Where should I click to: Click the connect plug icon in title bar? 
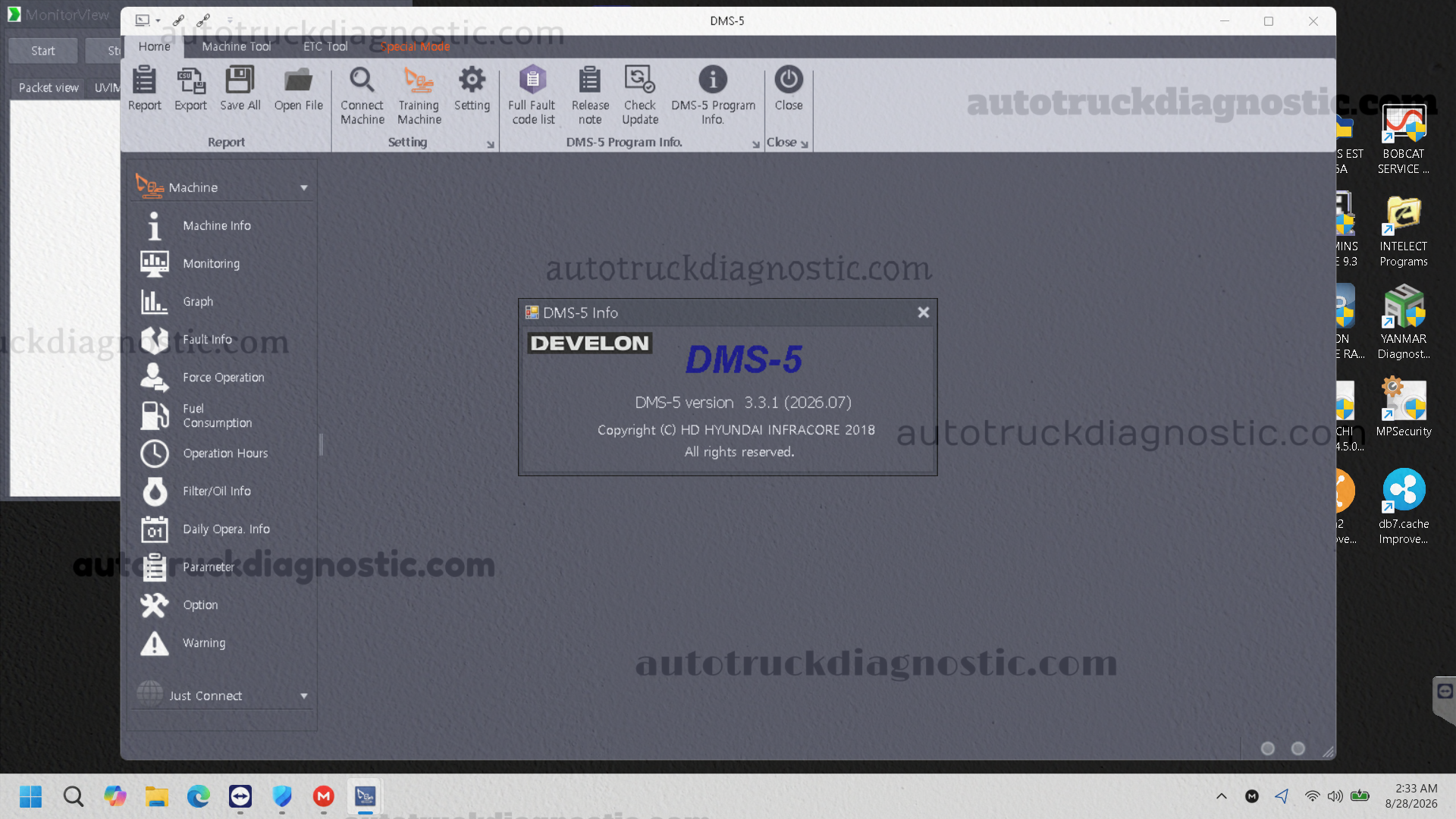tap(178, 20)
